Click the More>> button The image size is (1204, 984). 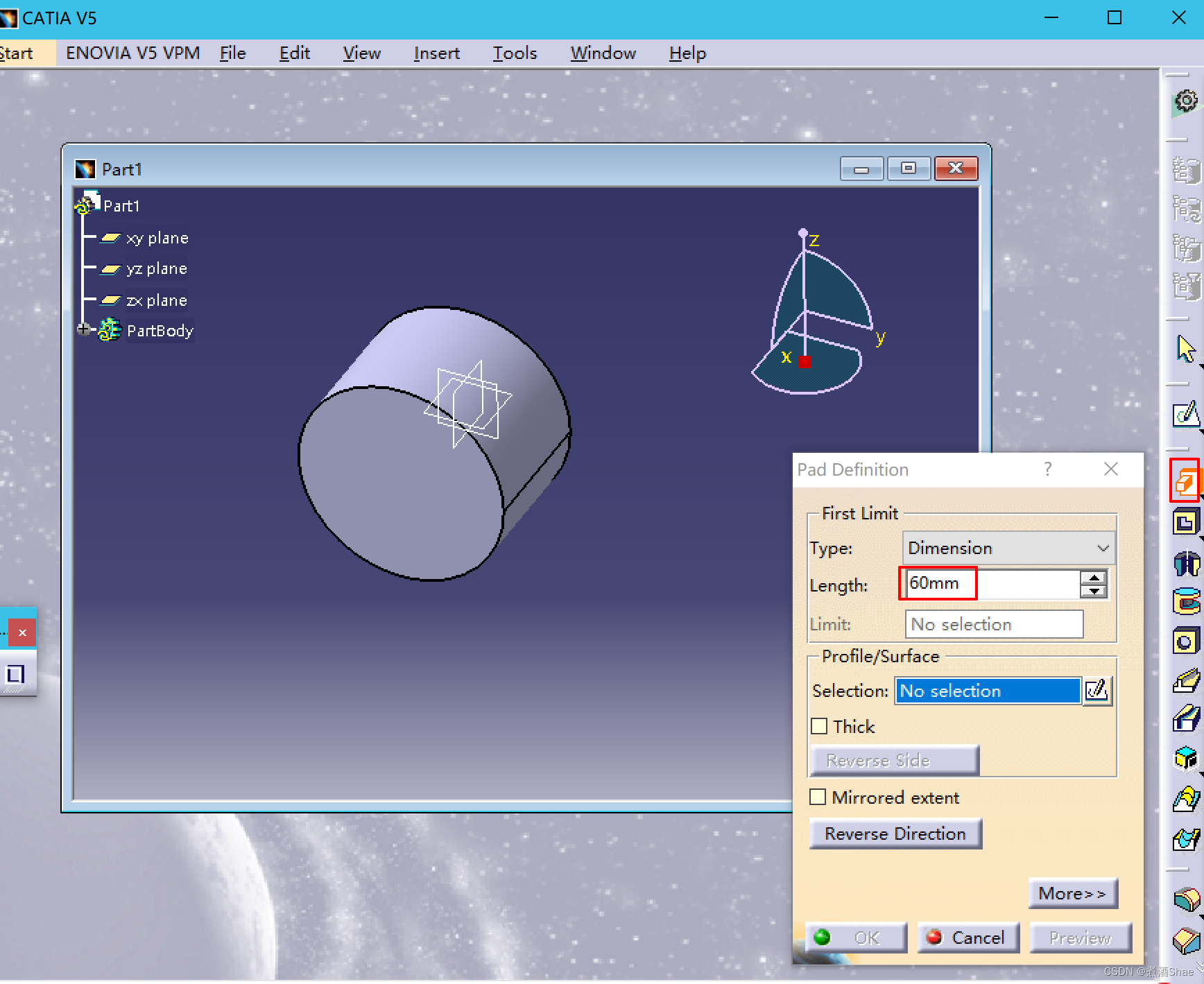1072,893
